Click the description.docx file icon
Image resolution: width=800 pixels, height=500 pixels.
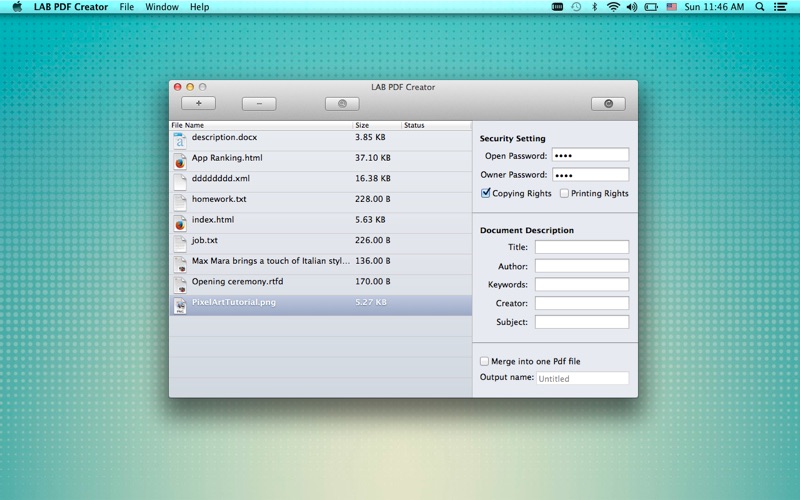coord(180,140)
